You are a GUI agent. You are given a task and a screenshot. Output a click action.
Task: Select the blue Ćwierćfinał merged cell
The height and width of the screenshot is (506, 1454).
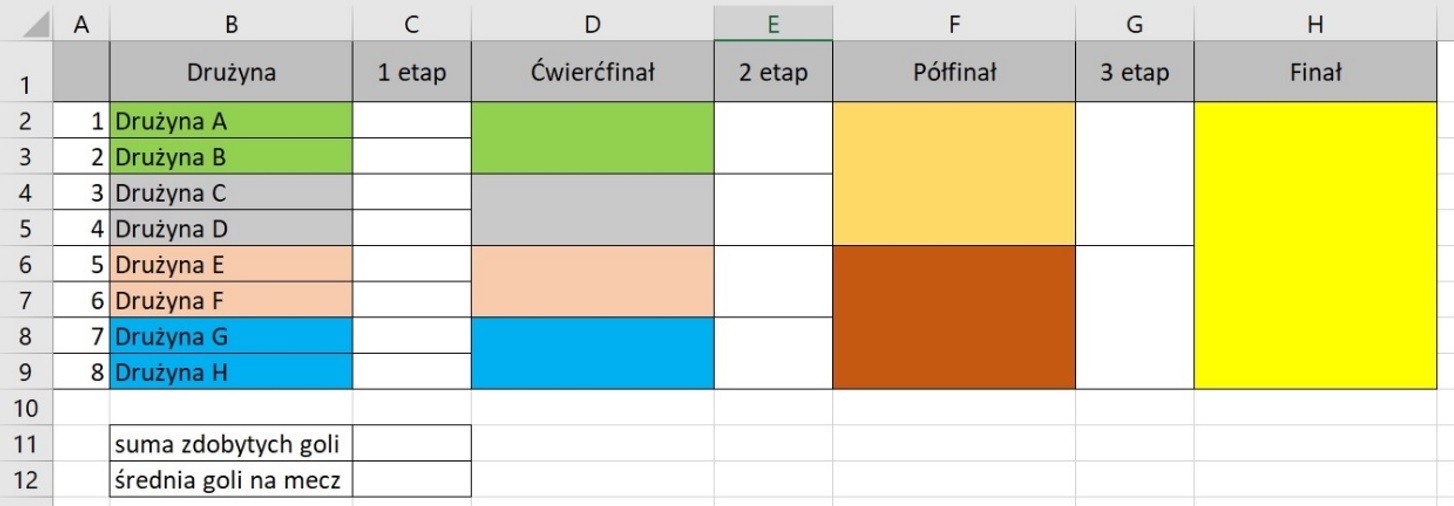[x=592, y=353]
